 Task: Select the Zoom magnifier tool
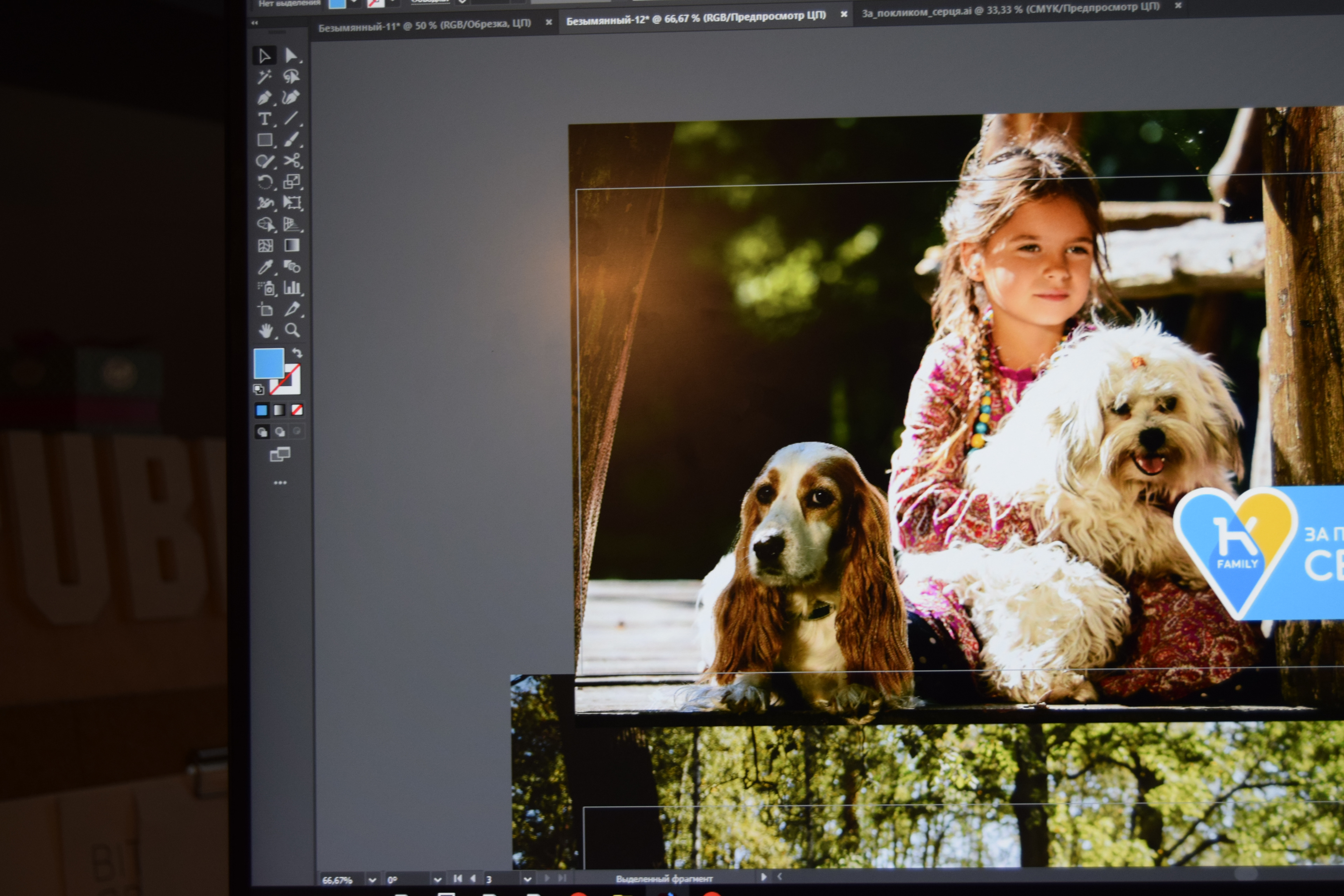click(293, 330)
